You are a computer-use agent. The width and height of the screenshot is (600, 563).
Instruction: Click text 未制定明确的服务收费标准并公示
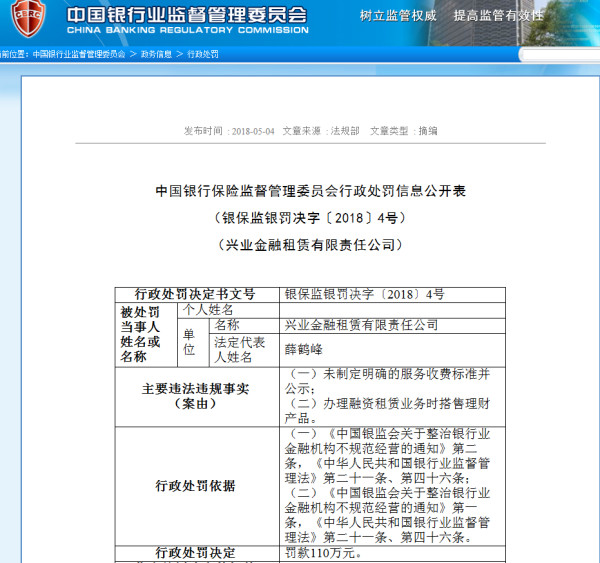coord(387,381)
